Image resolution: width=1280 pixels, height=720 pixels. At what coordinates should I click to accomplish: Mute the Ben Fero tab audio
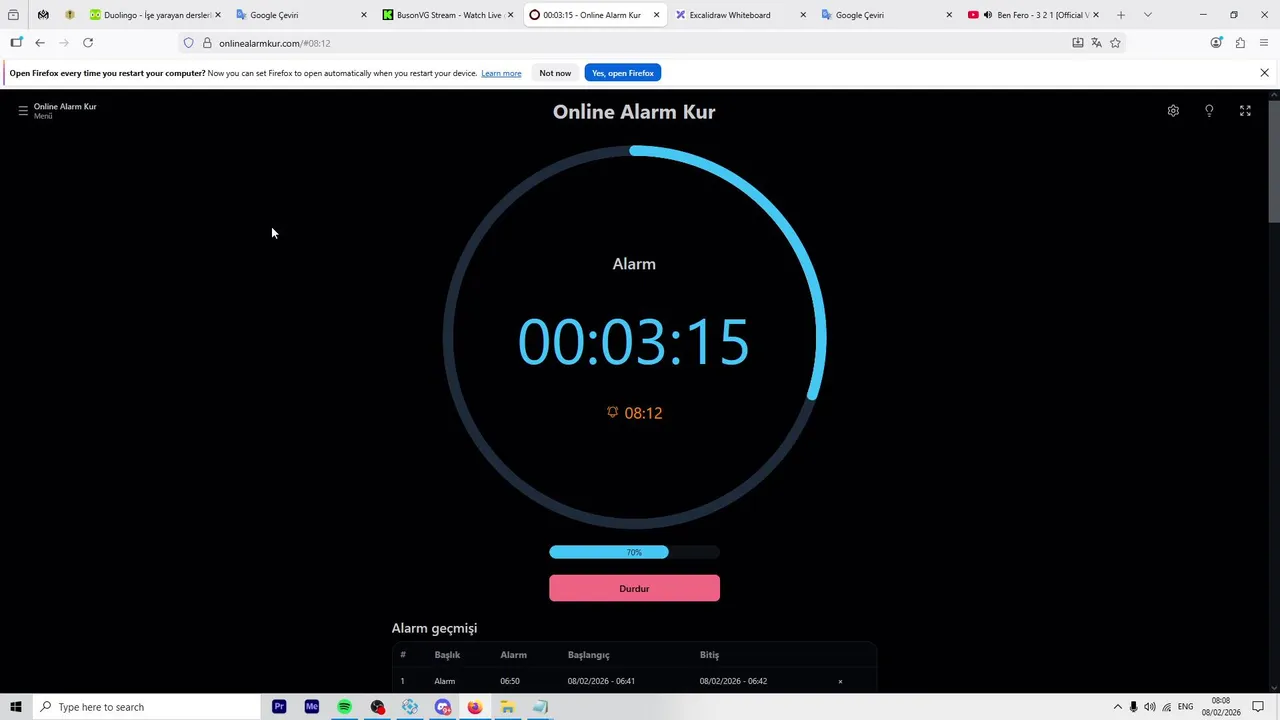987,15
